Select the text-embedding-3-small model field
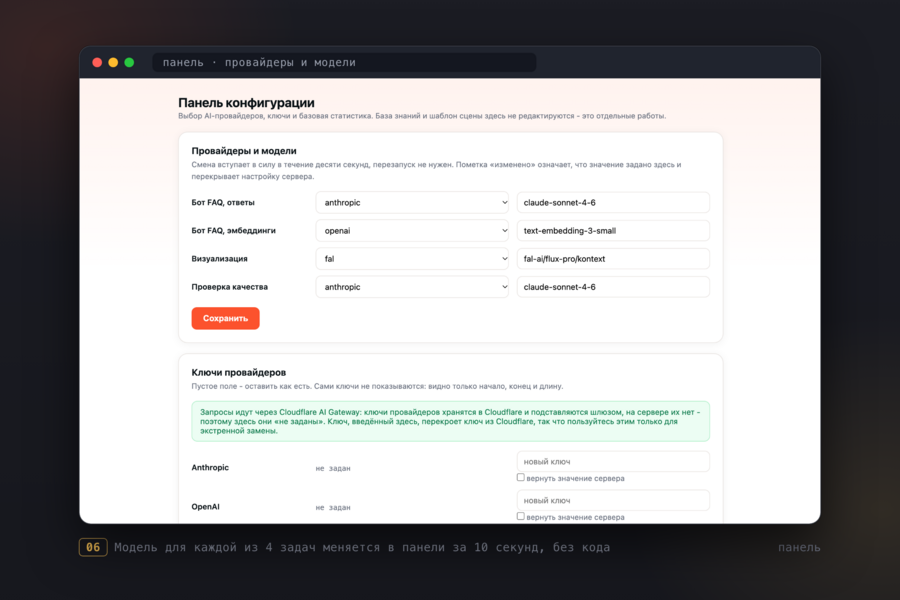Viewport: 900px width, 600px height. pos(613,231)
